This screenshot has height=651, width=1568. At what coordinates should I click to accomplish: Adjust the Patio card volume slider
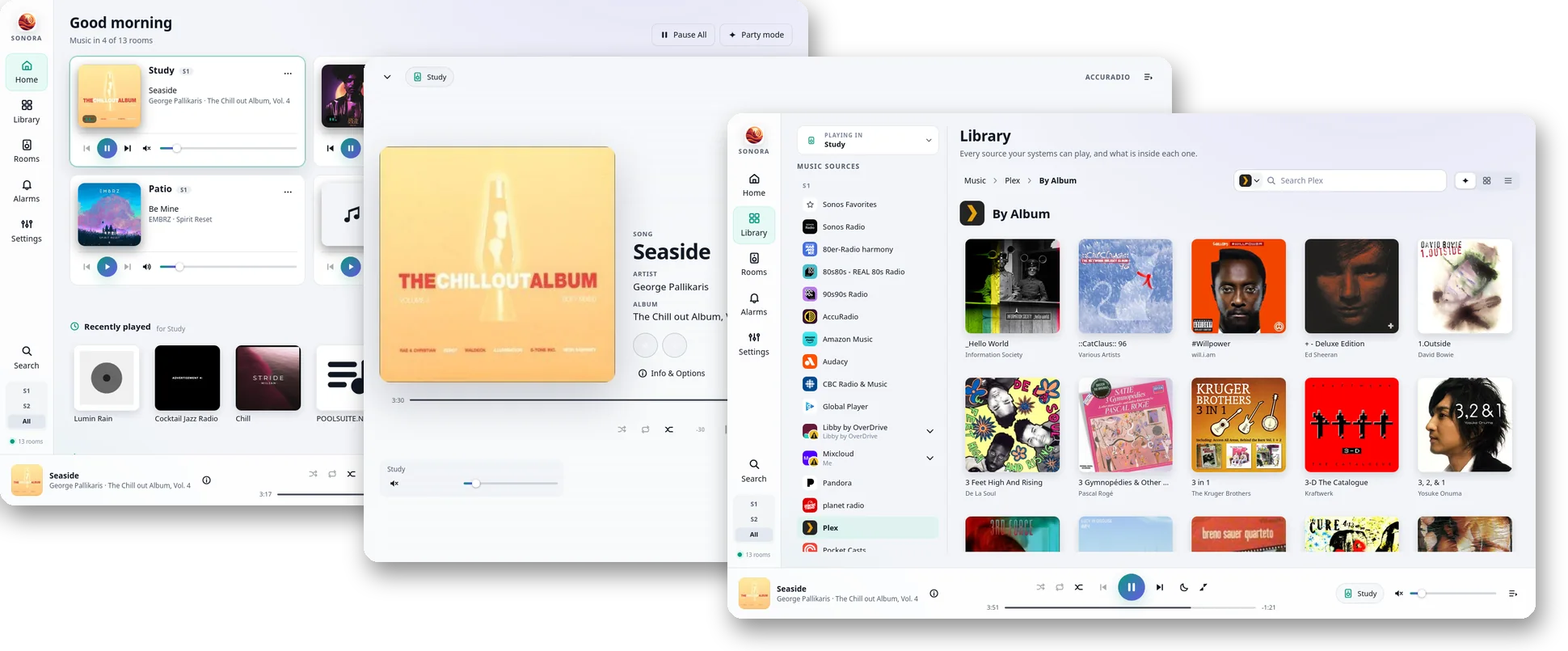[x=229, y=267]
